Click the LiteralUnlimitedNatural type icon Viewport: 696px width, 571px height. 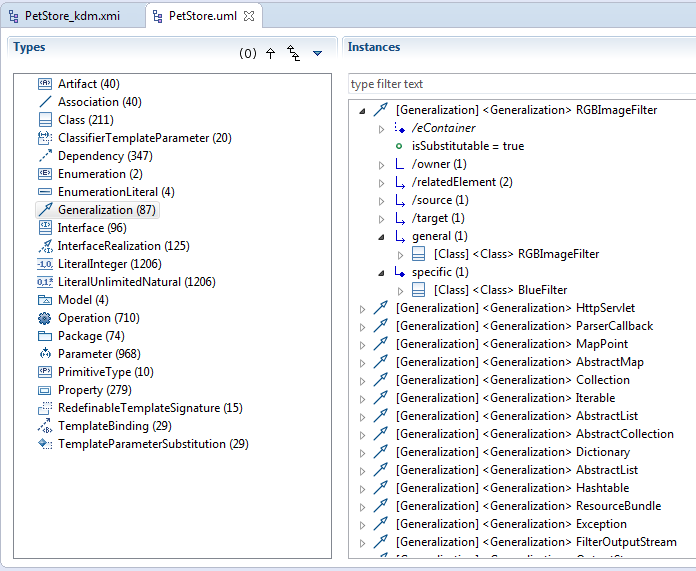click(45, 282)
